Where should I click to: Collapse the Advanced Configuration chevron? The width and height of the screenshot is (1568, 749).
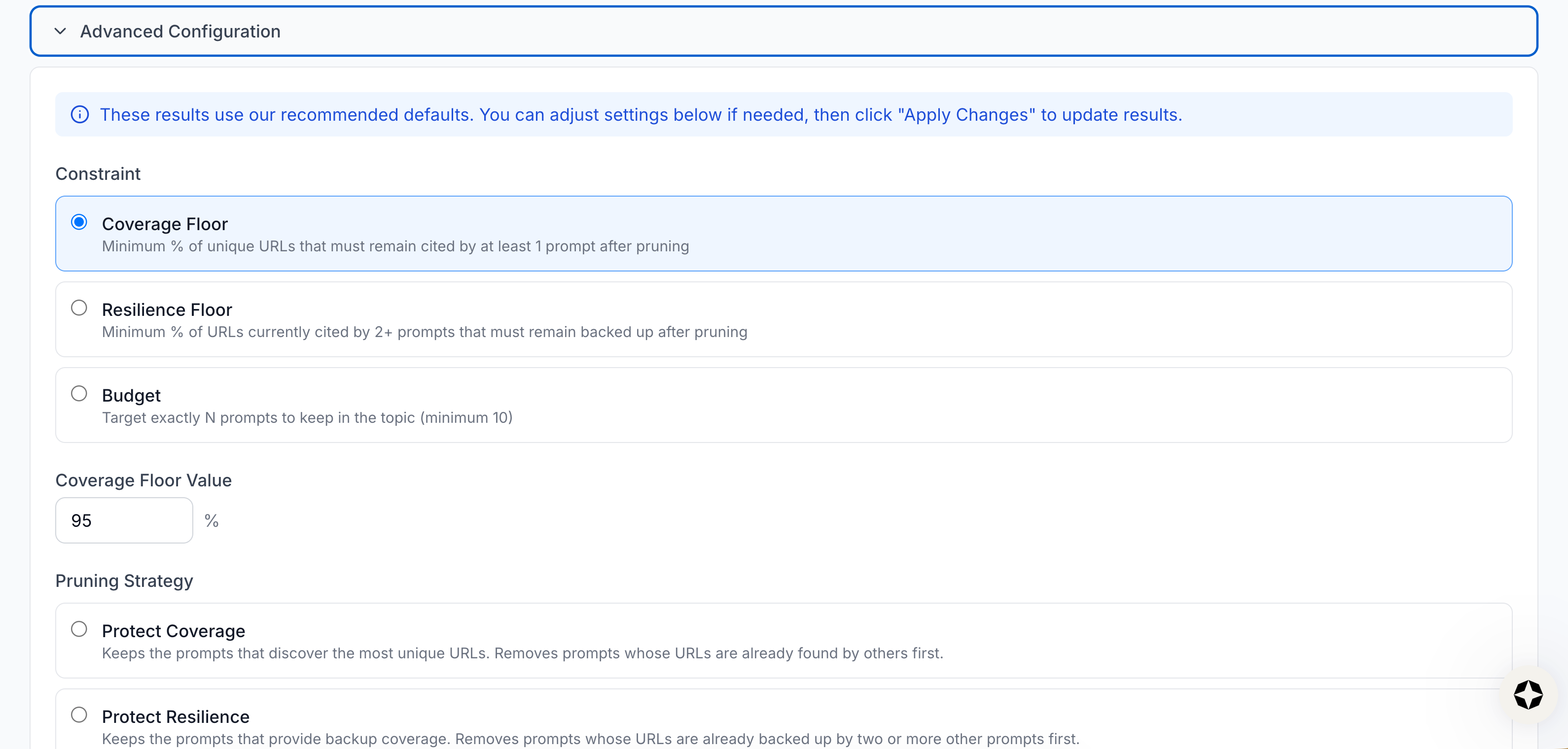click(60, 31)
